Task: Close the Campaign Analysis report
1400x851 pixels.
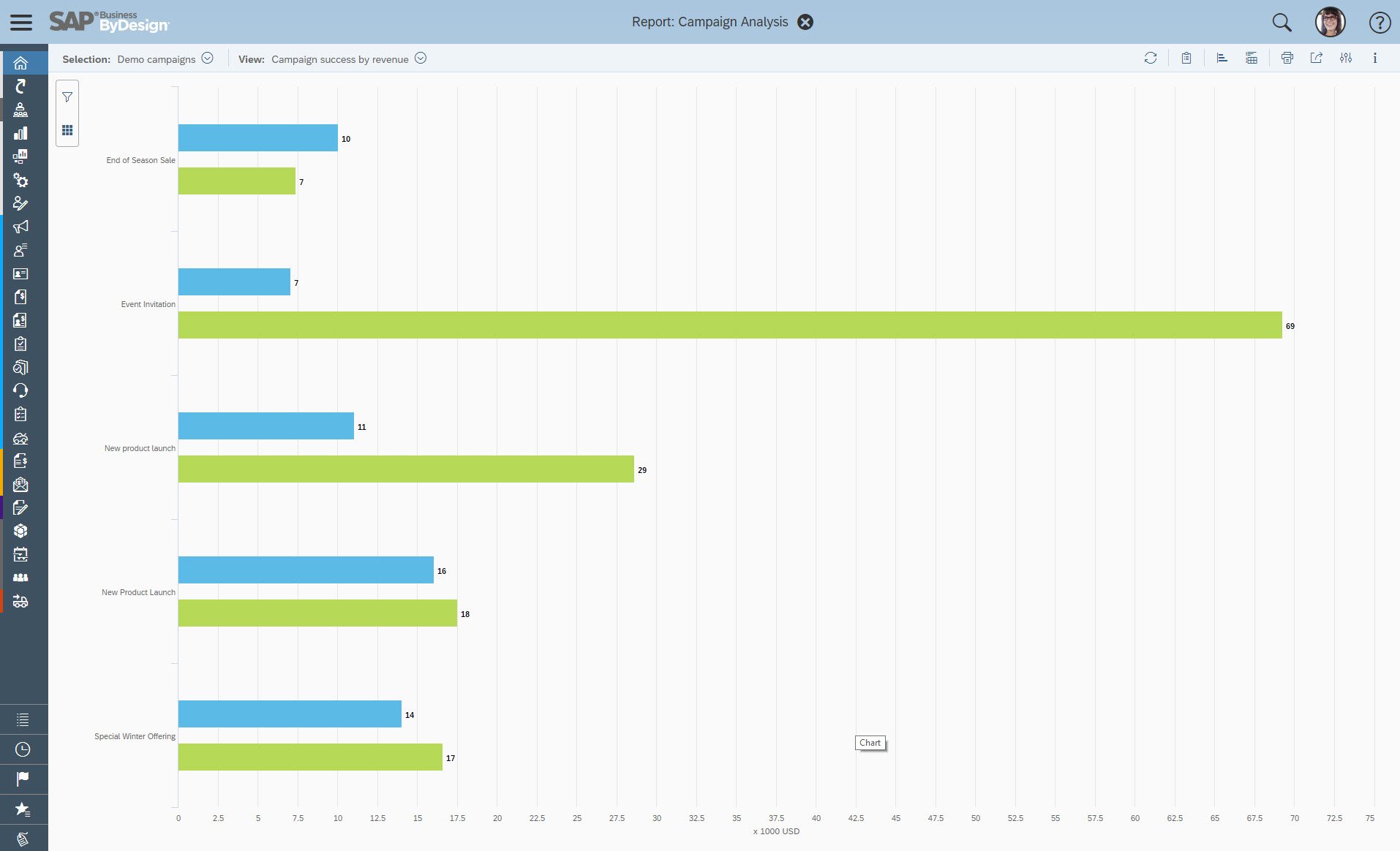Action: coord(805,22)
